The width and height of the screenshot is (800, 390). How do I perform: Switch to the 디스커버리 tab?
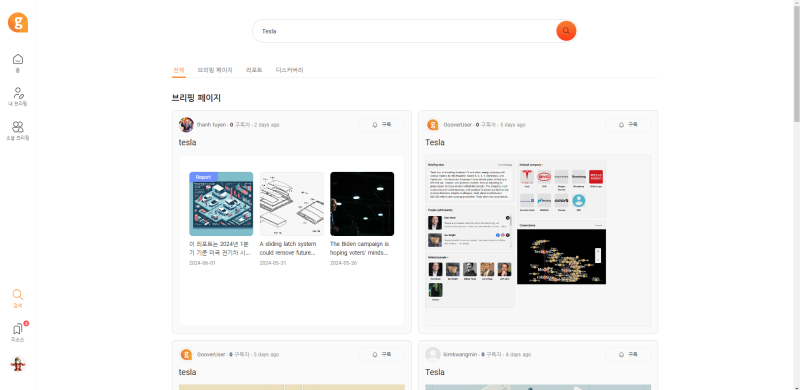tap(289, 70)
